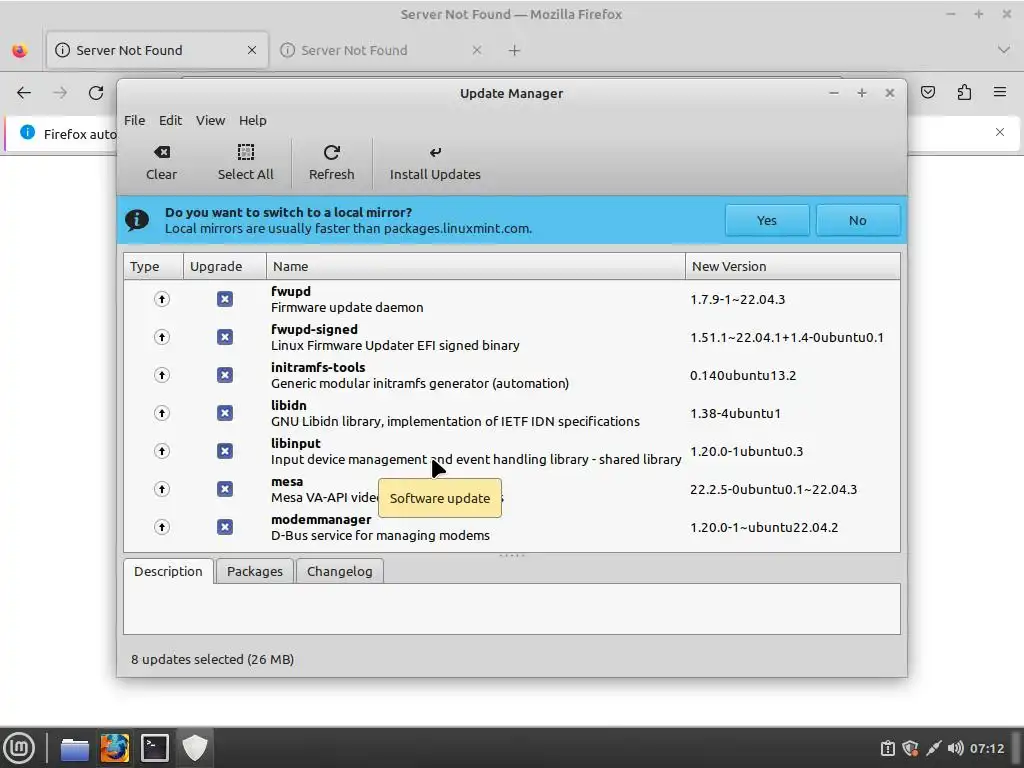Screen dimensions: 1024x768
Task: Refresh the update list
Action: pos(331,163)
